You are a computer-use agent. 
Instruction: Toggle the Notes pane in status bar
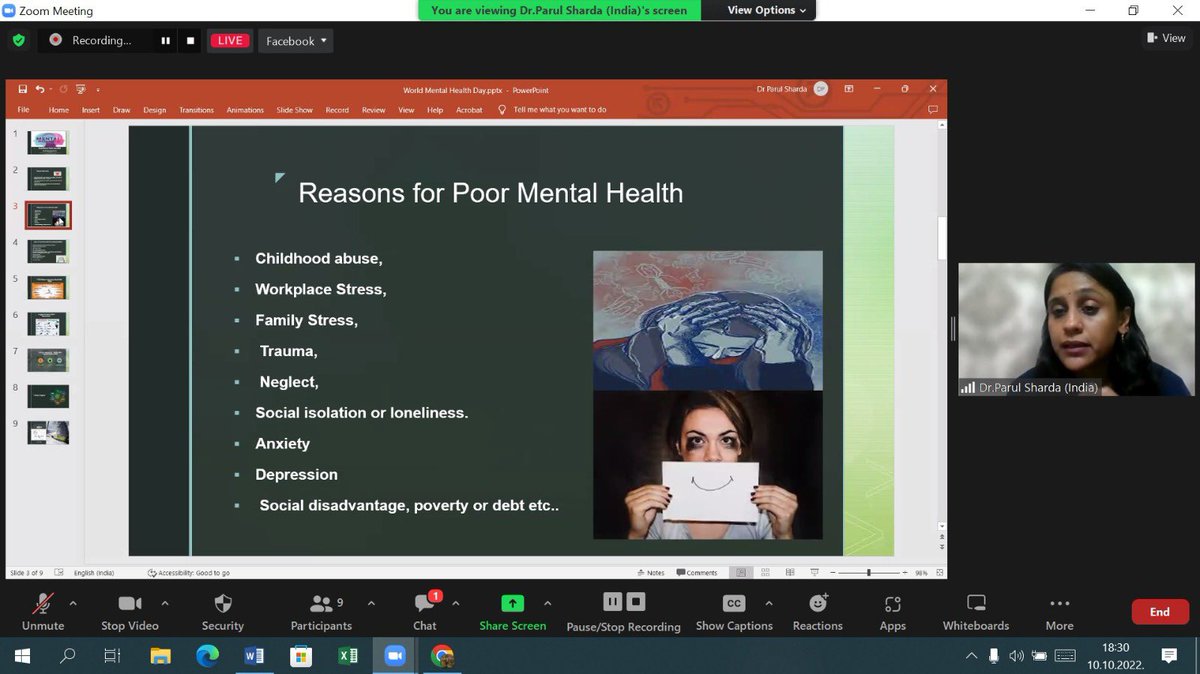coord(650,573)
